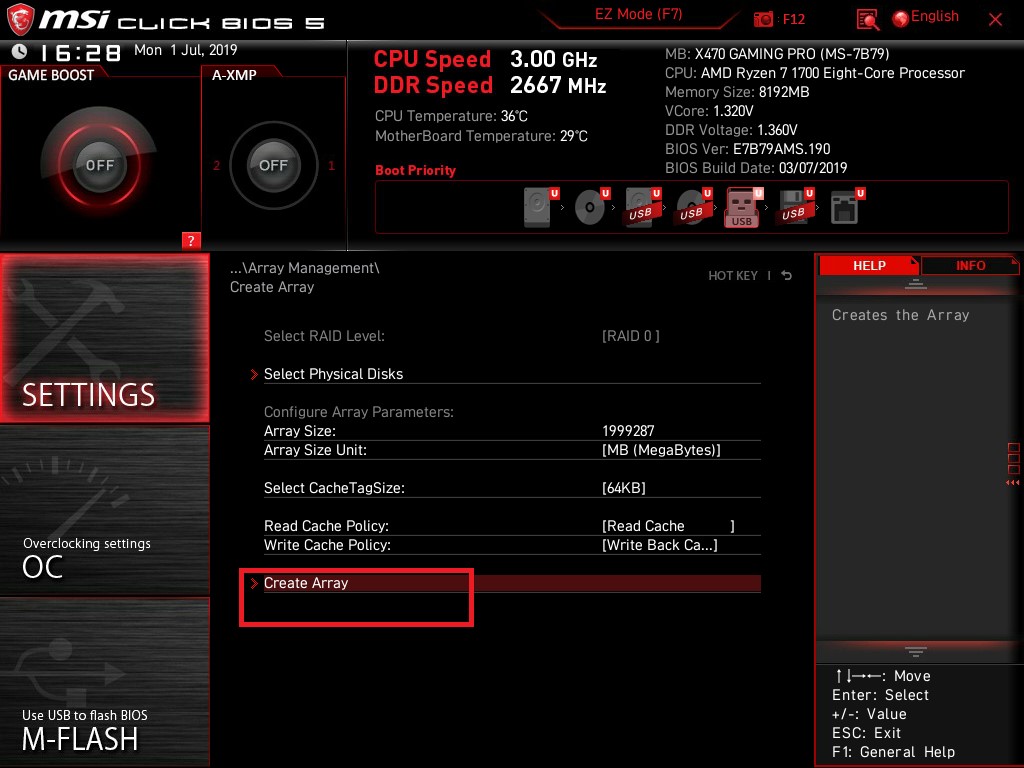Select the highlighted USB key boot device
1024x768 pixels.
click(741, 208)
